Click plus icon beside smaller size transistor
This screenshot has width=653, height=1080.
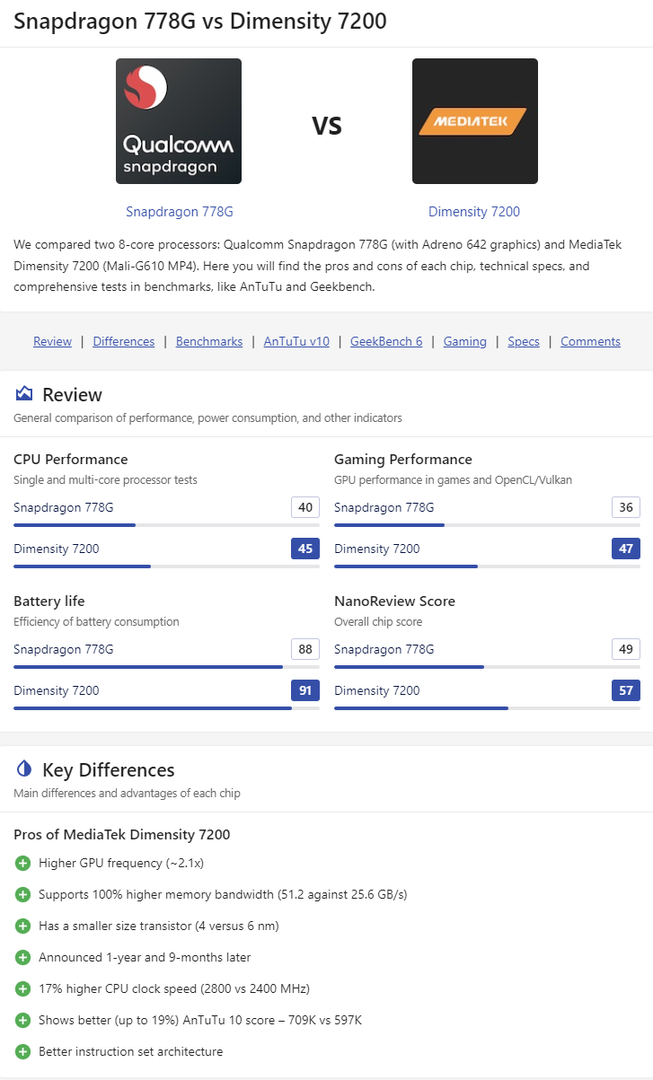[x=23, y=926]
